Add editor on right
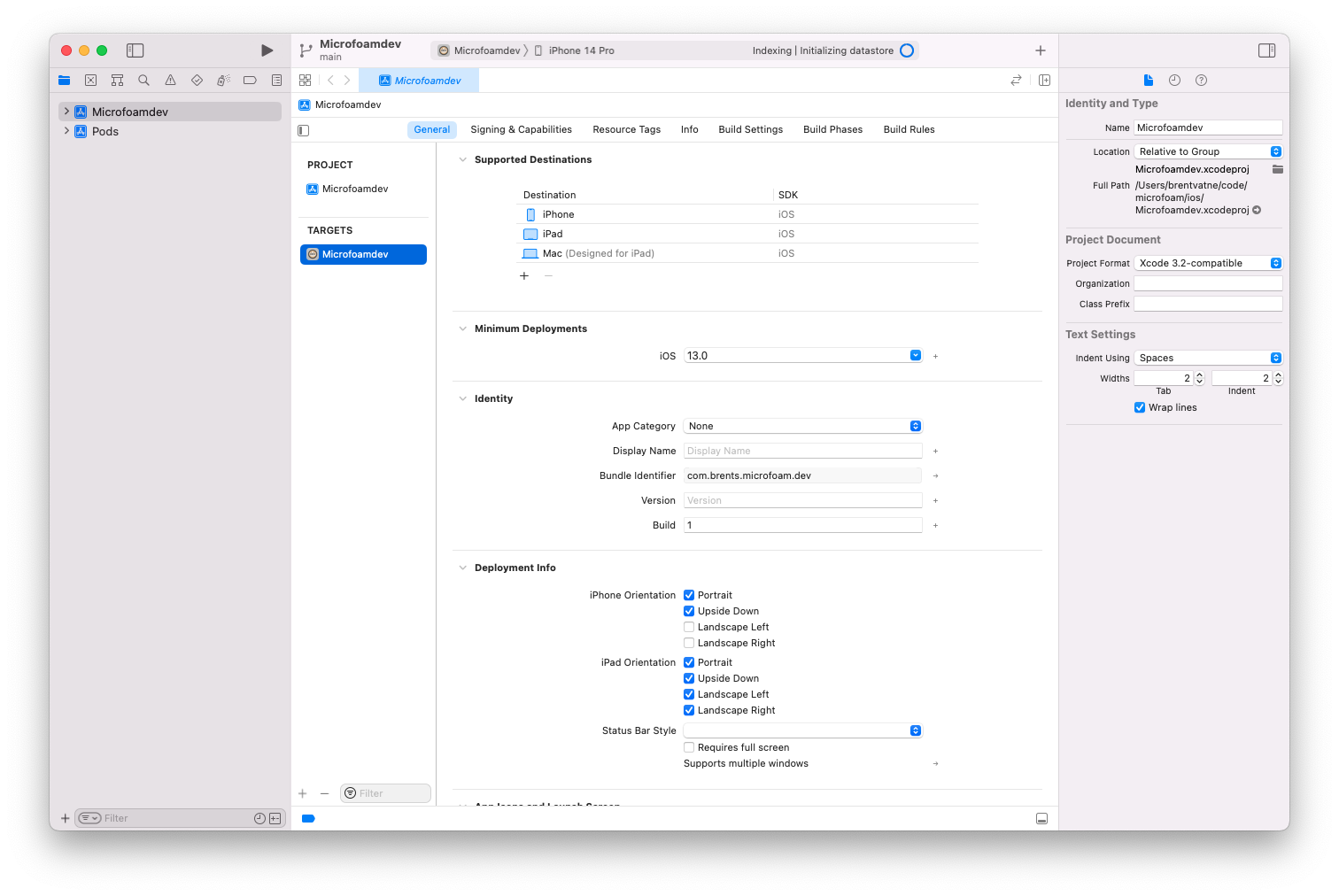The width and height of the screenshot is (1339, 896). tap(1044, 81)
